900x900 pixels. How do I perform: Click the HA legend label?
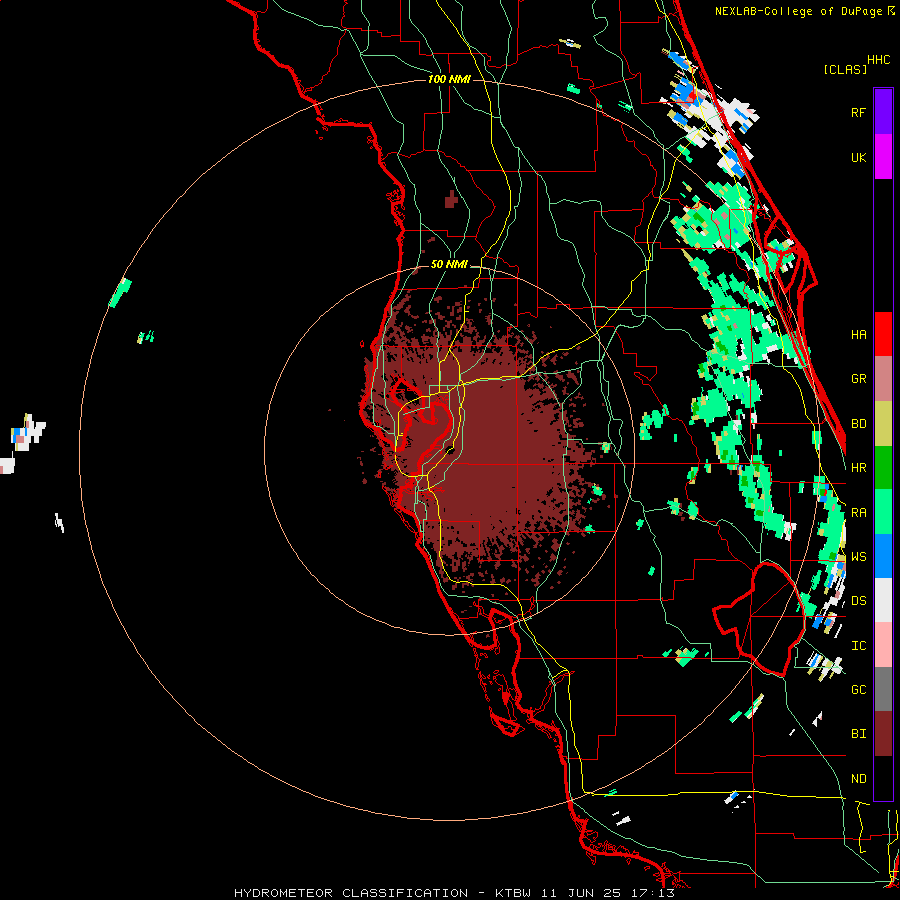(858, 335)
